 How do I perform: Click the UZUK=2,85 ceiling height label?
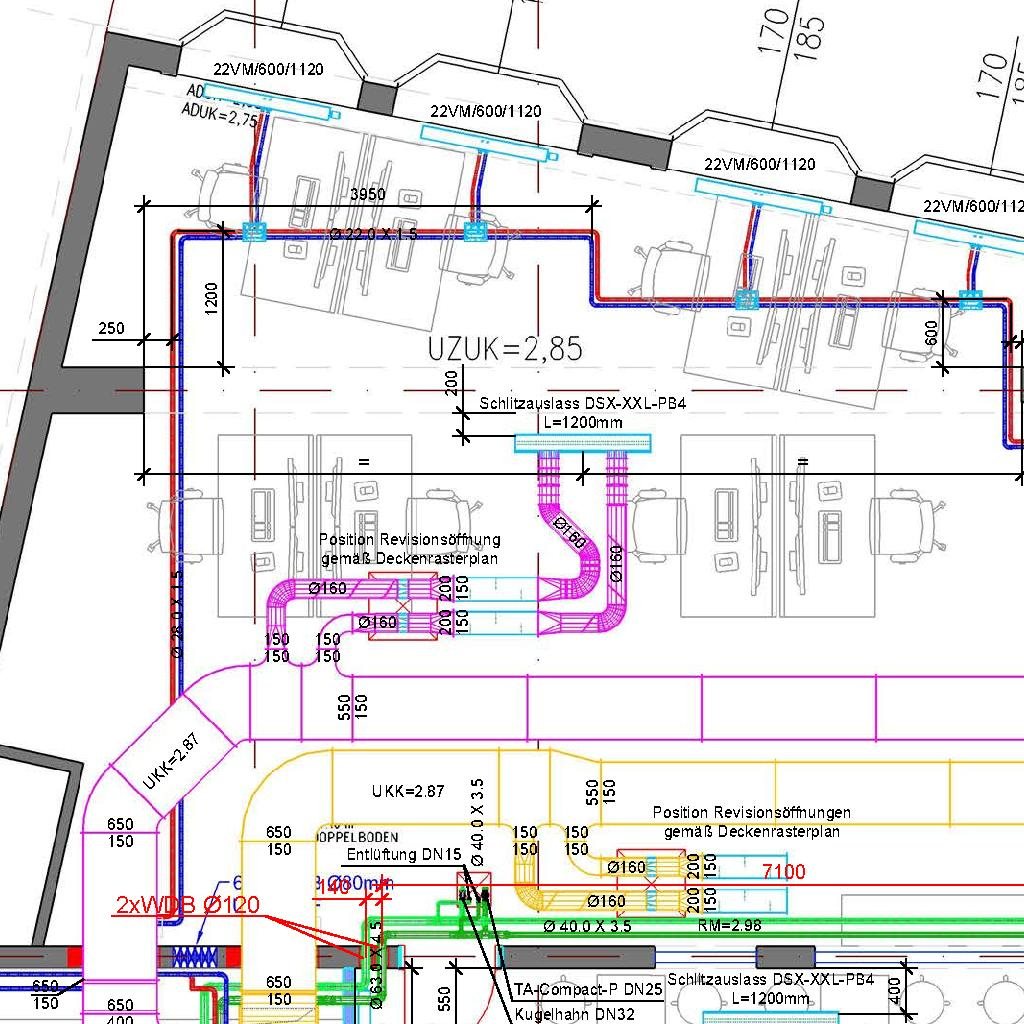point(505,349)
